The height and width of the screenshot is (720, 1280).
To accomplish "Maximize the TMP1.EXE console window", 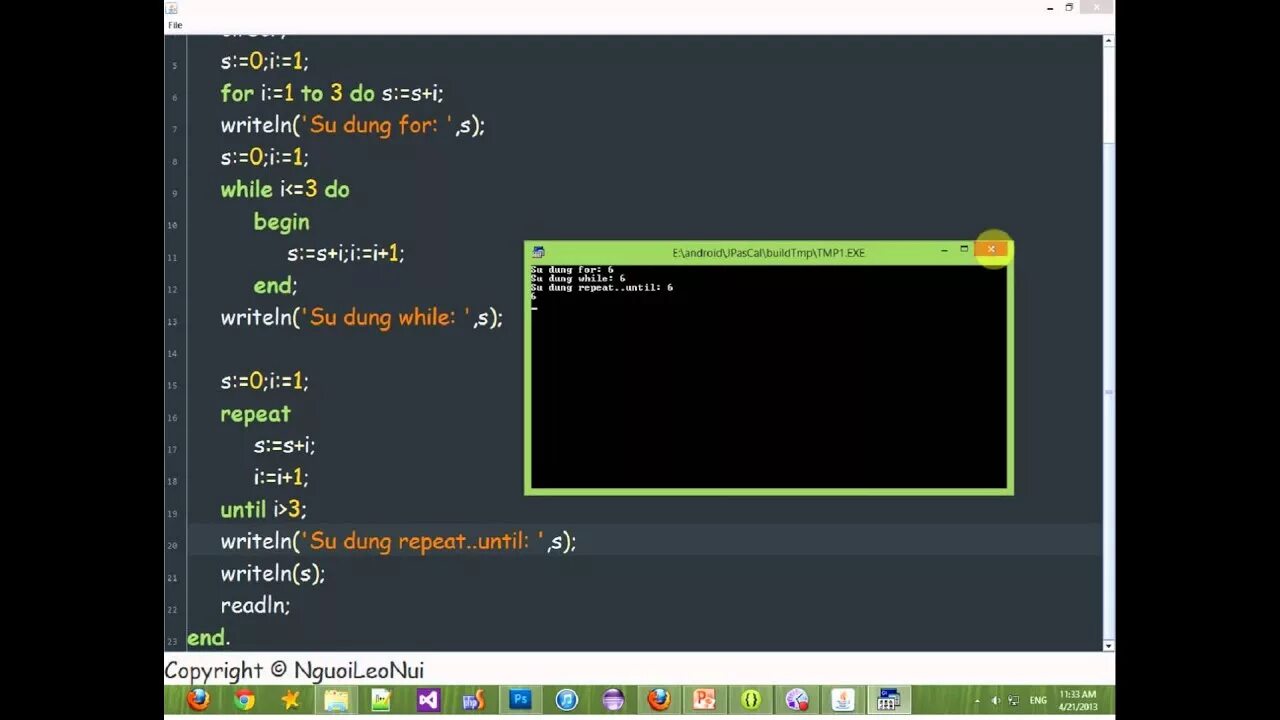I will tap(964, 250).
